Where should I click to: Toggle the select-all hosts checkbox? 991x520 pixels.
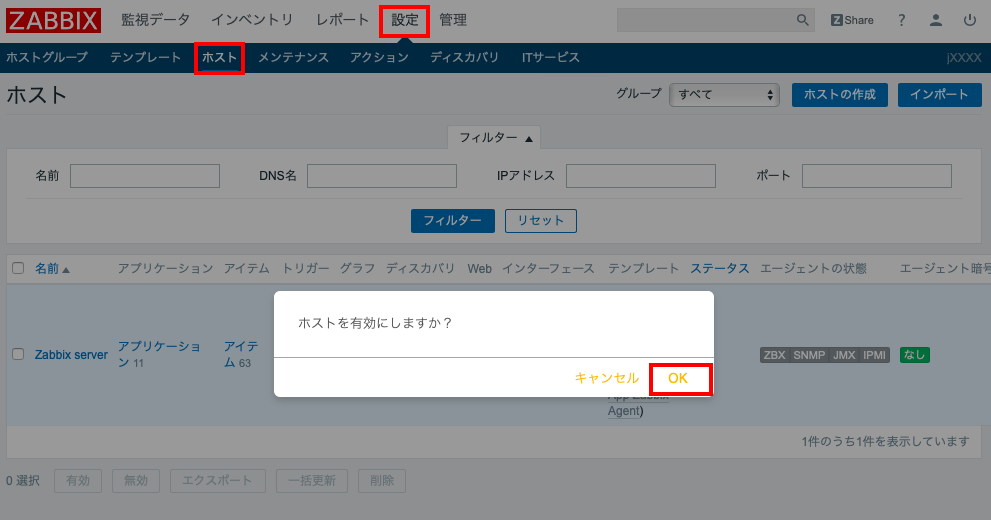18,268
